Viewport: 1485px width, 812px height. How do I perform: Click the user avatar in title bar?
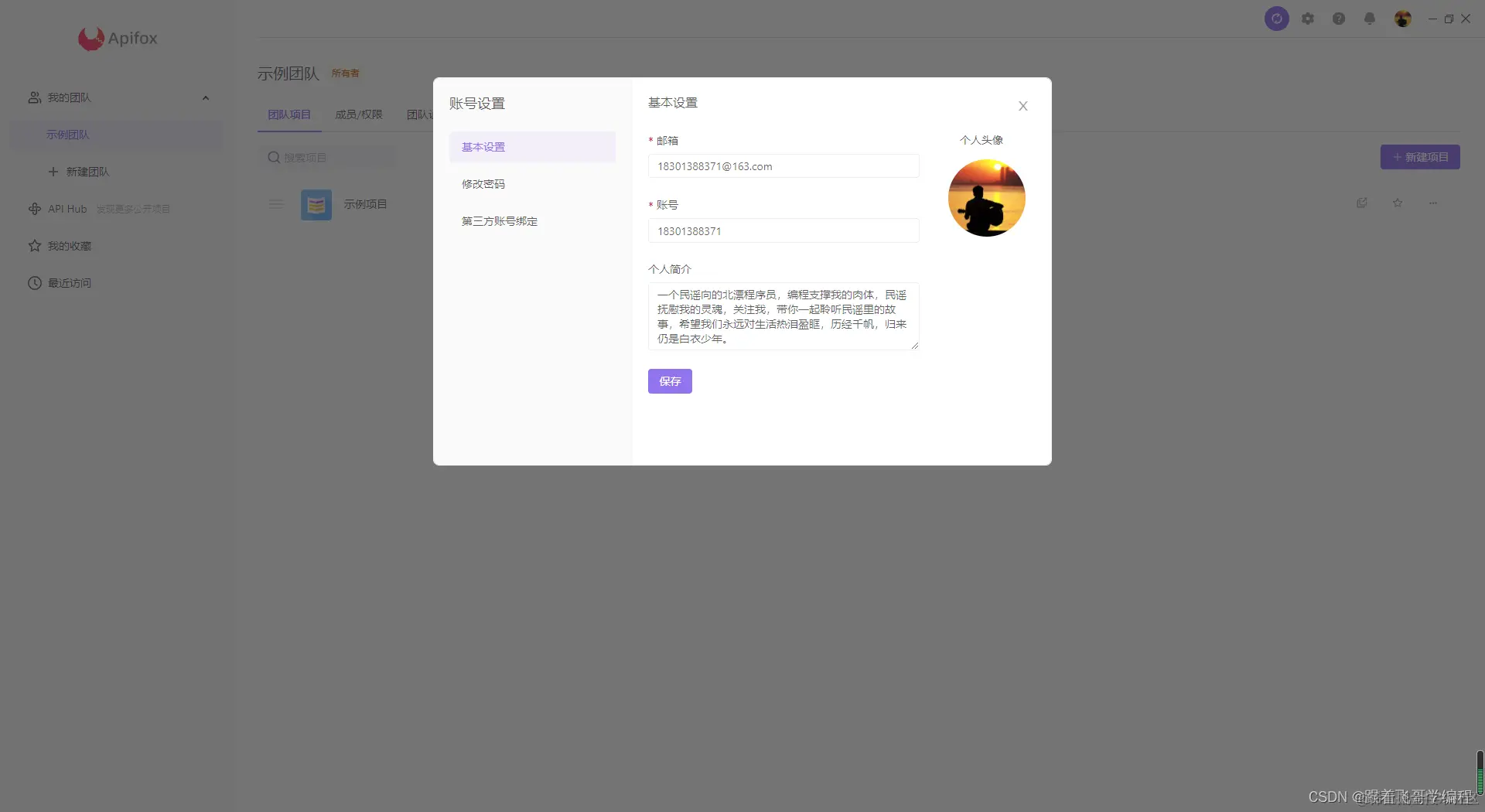click(x=1403, y=19)
